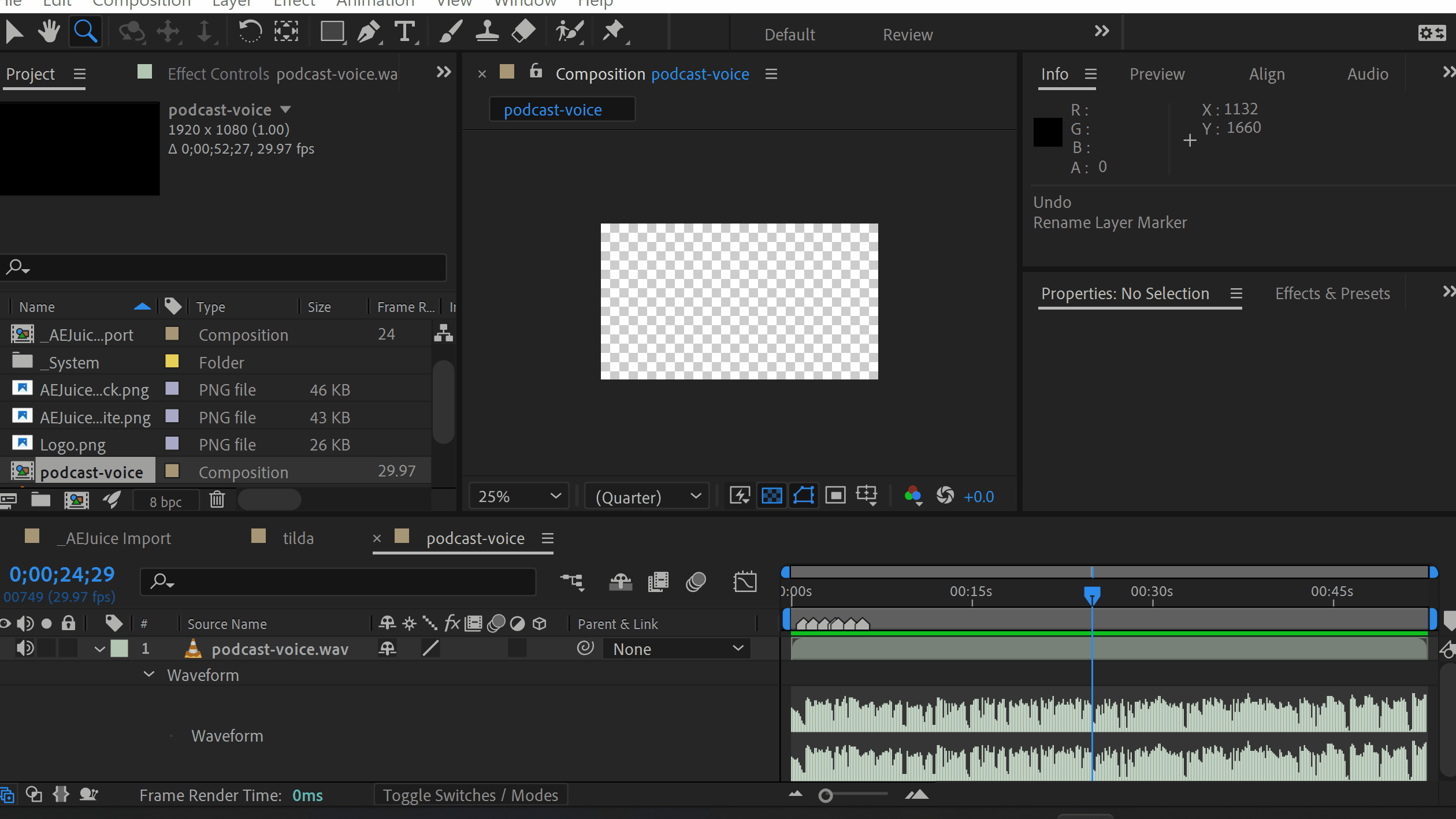Select the Puppet Pin tool
The image size is (1456, 819).
[613, 32]
